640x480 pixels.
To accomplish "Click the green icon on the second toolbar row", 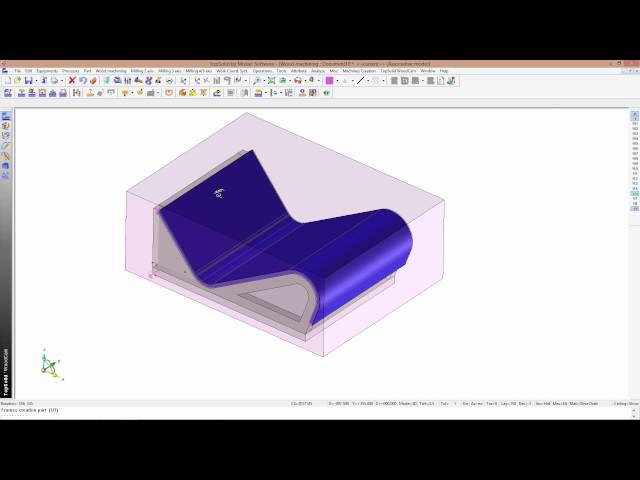I will point(327,93).
